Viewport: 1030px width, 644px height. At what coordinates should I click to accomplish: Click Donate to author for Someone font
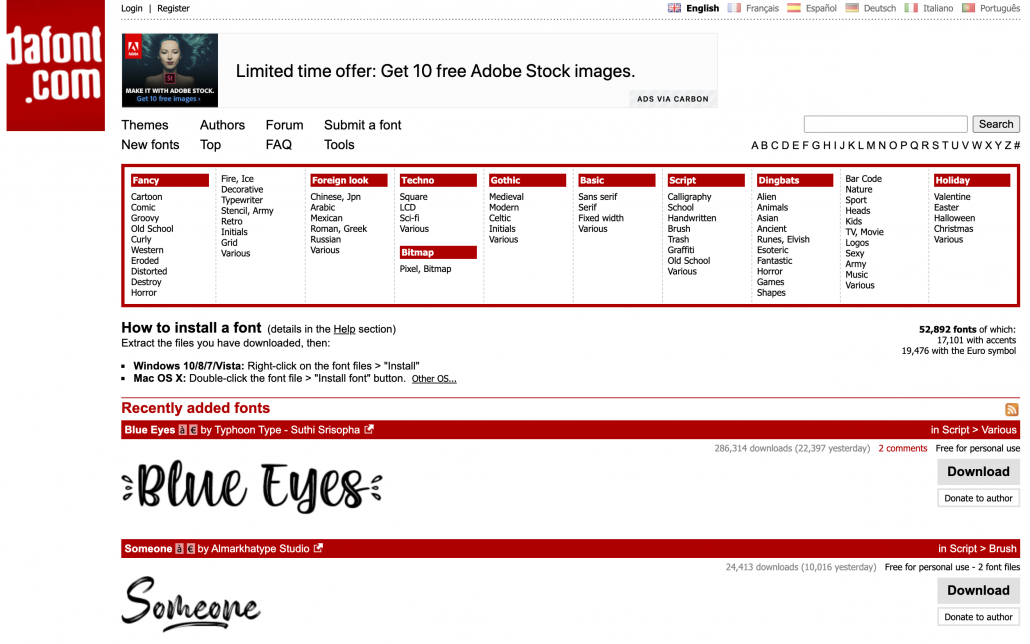(978, 617)
